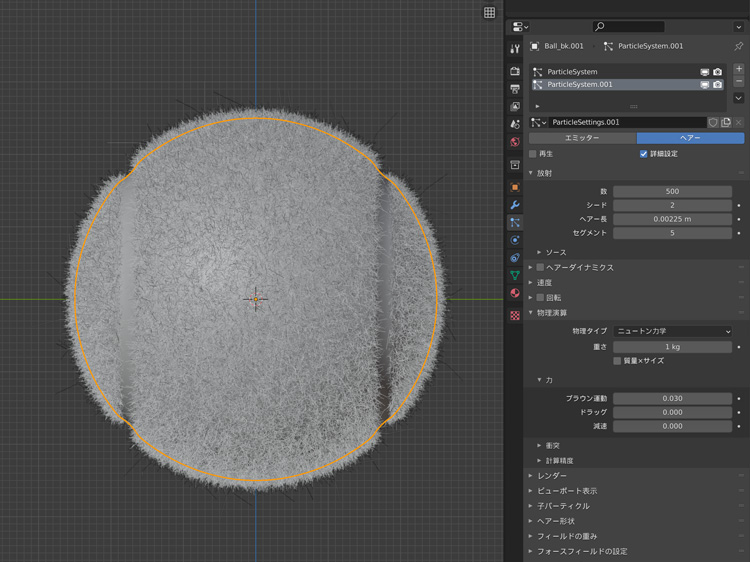Viewport: 750px width, 562px height.
Task: Open the Modifiers wrench tab icon
Action: [515, 205]
